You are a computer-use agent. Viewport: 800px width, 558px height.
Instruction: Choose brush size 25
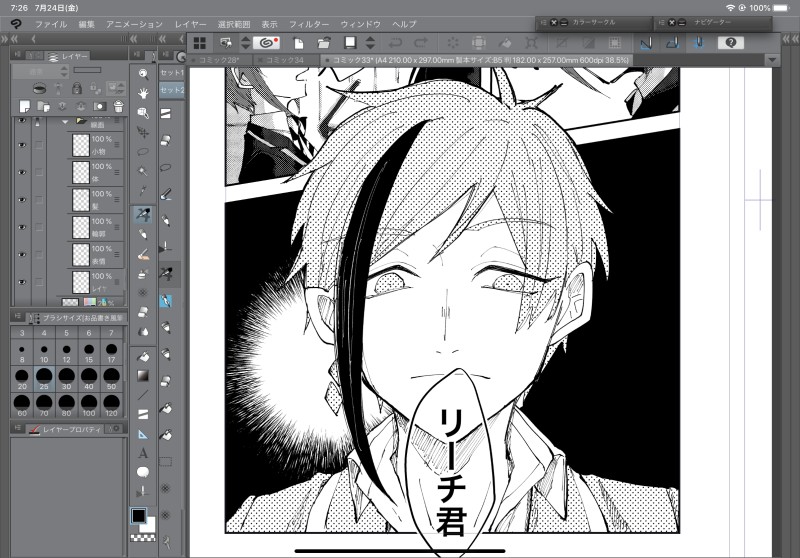pos(44,379)
